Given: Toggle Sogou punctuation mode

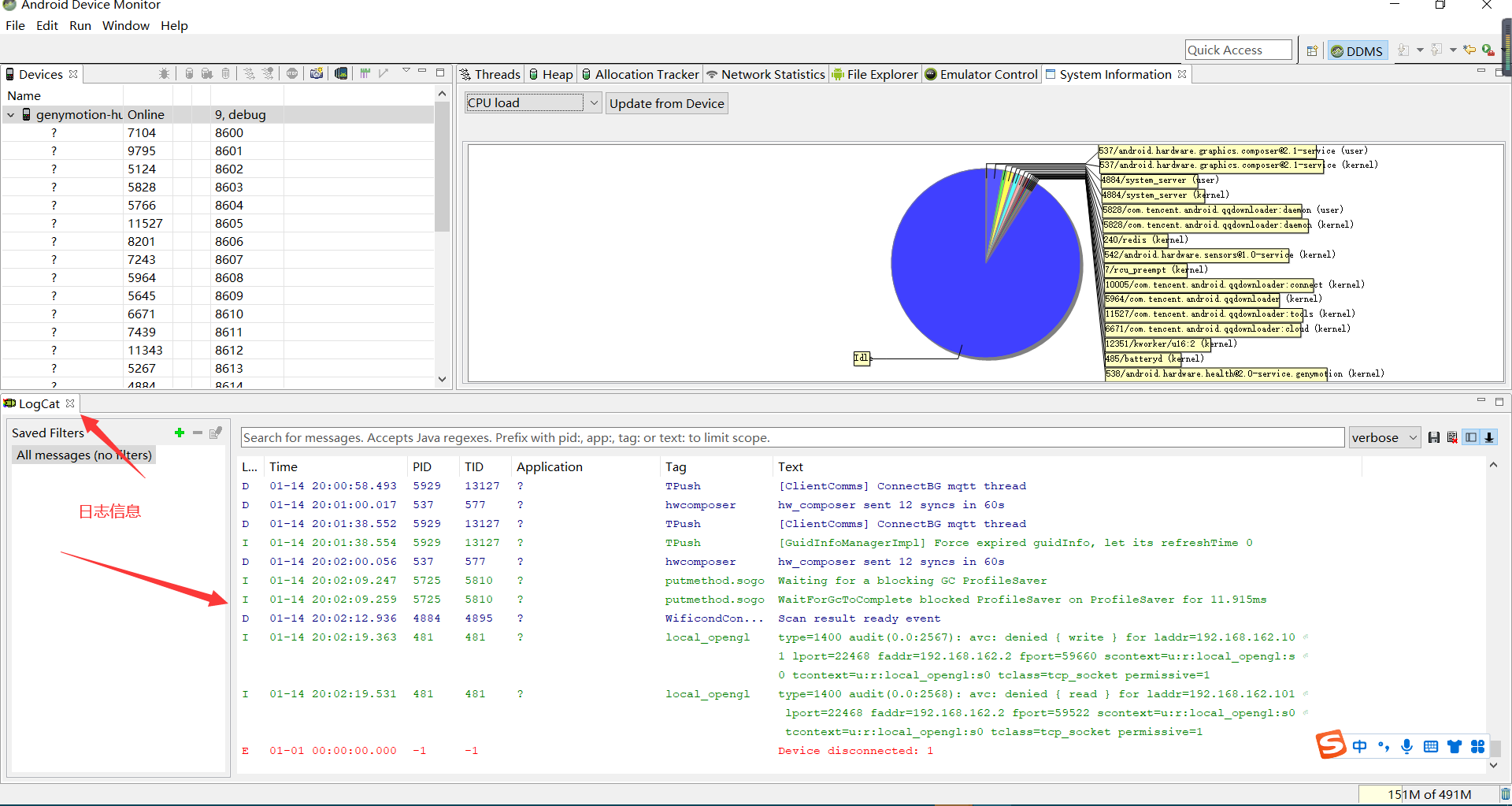Looking at the screenshot, I should [x=1384, y=746].
